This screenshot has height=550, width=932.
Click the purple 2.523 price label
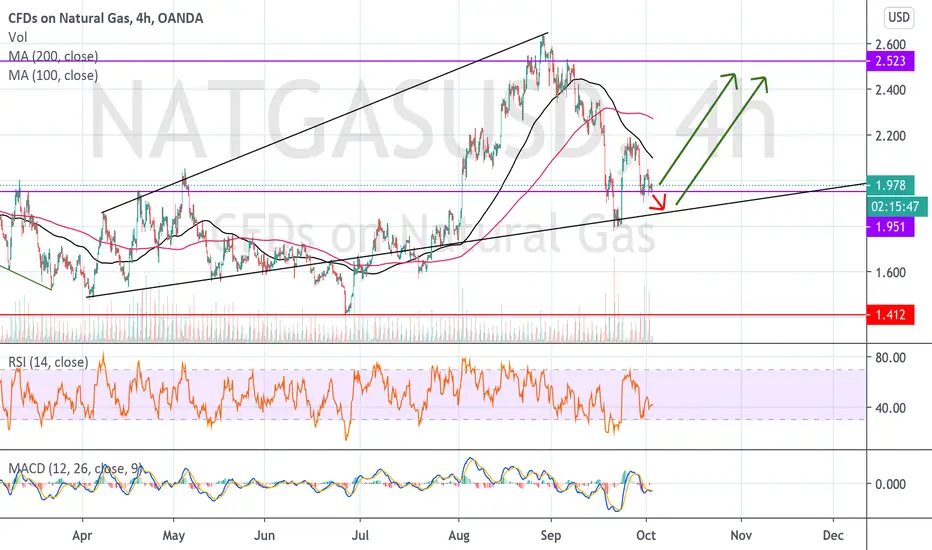pos(890,61)
